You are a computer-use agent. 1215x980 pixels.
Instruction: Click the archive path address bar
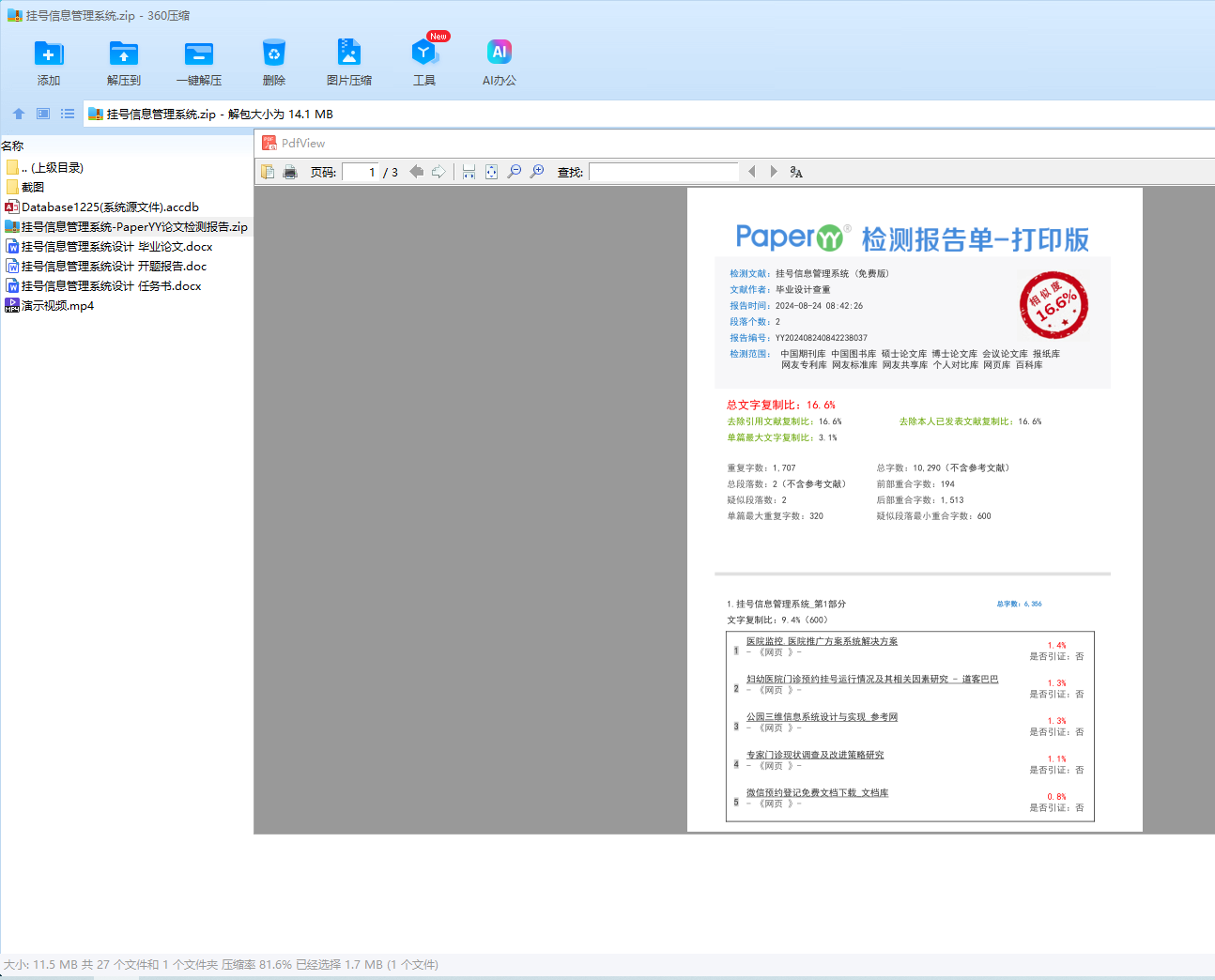pos(648,114)
